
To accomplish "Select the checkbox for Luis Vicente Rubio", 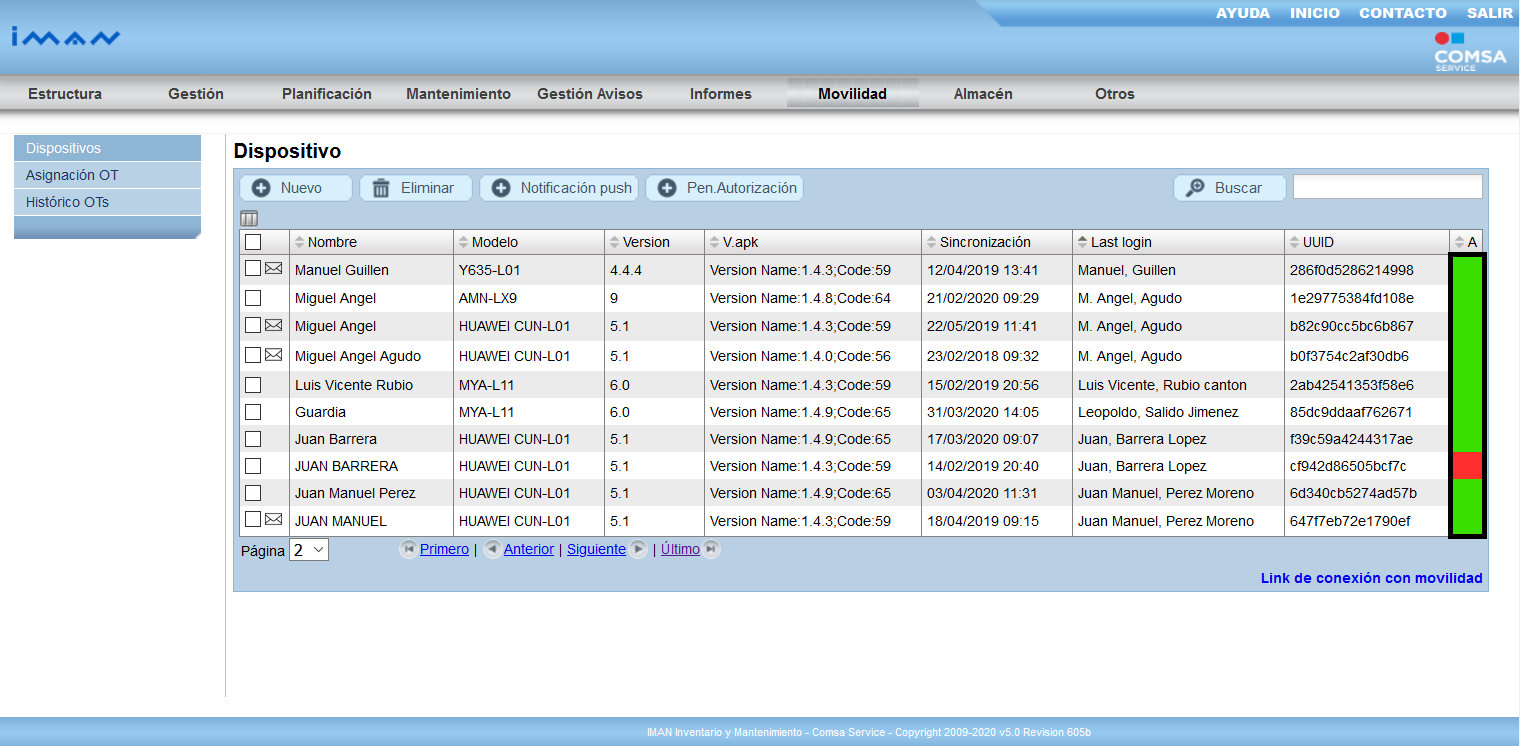I will coord(253,385).
